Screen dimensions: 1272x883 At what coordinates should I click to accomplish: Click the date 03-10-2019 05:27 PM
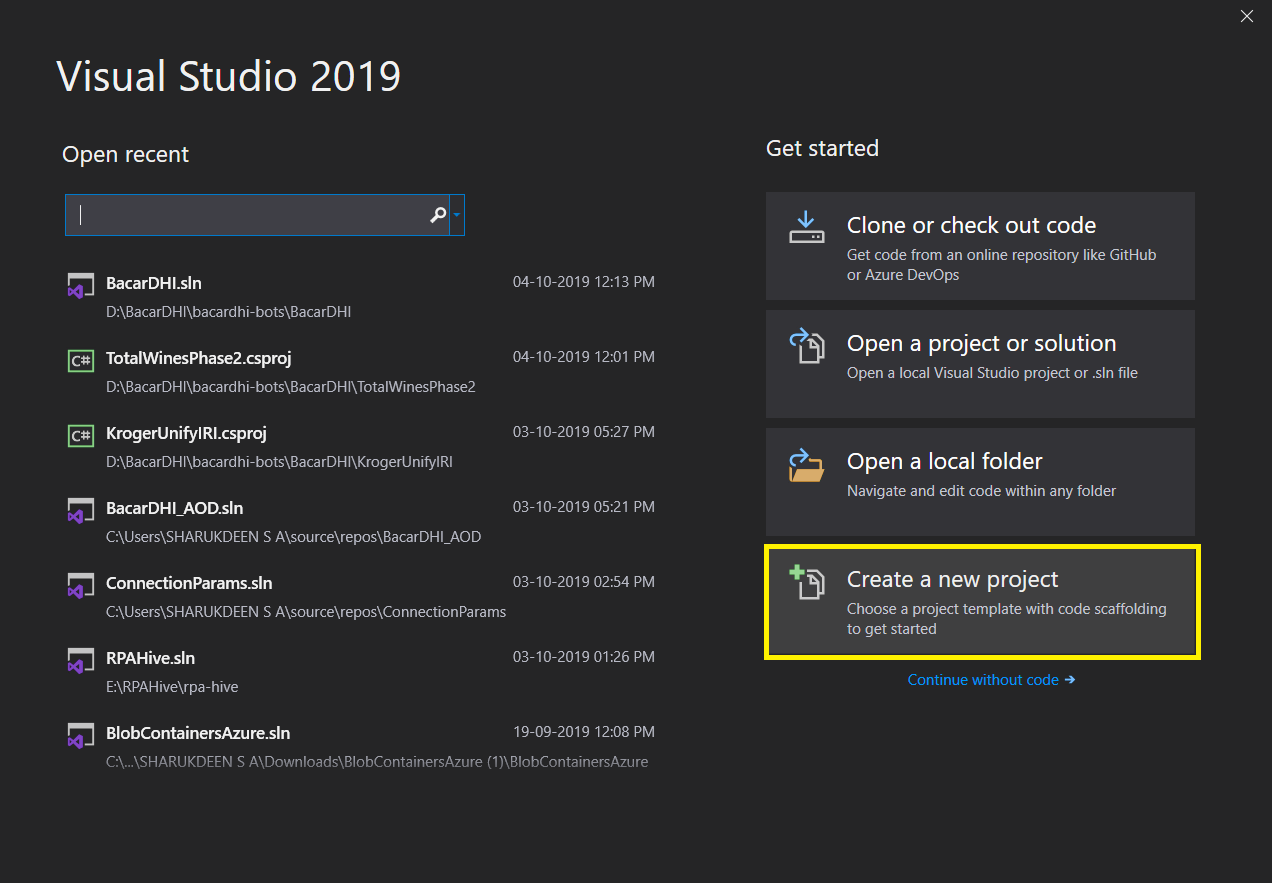pyautogui.click(x=584, y=432)
